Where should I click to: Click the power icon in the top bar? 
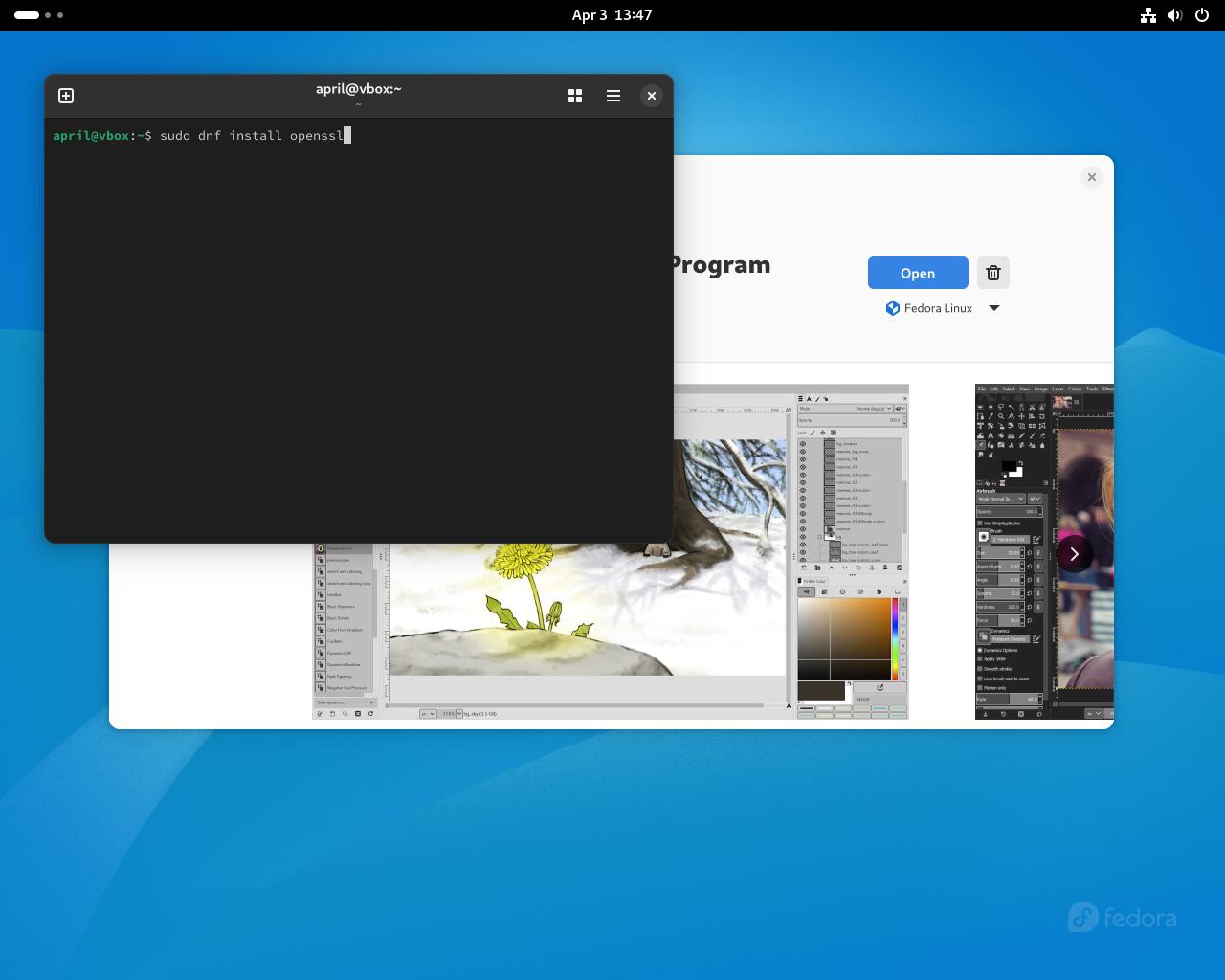click(1202, 15)
